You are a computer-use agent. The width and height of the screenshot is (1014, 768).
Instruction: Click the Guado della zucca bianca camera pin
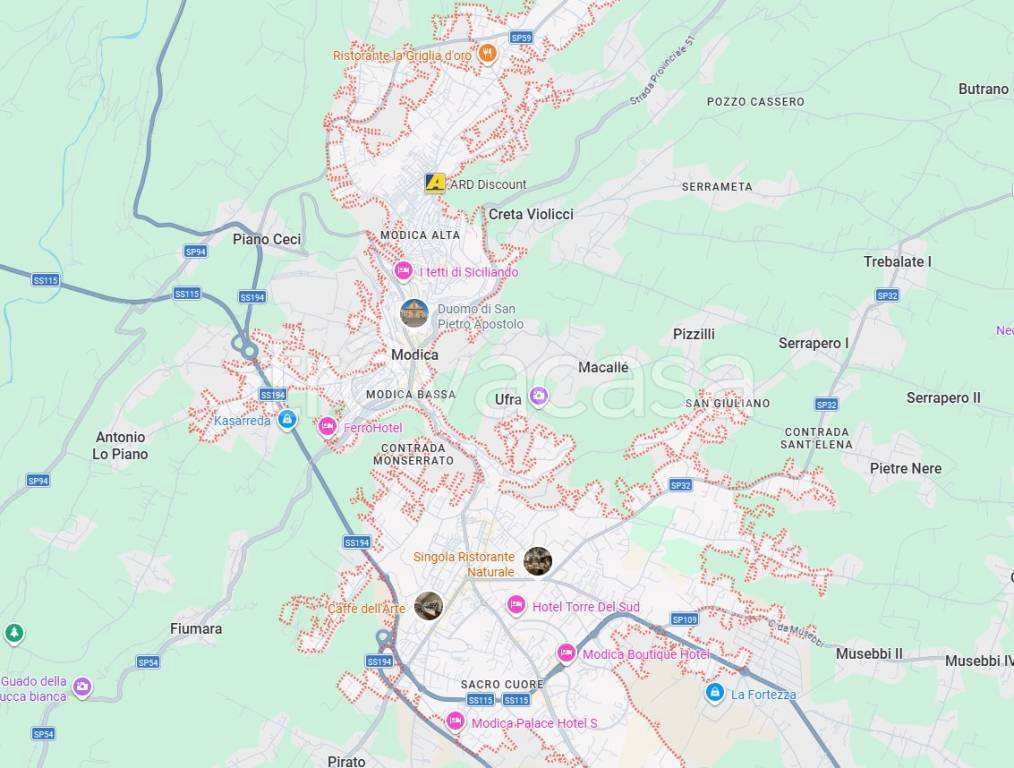pos(81,687)
